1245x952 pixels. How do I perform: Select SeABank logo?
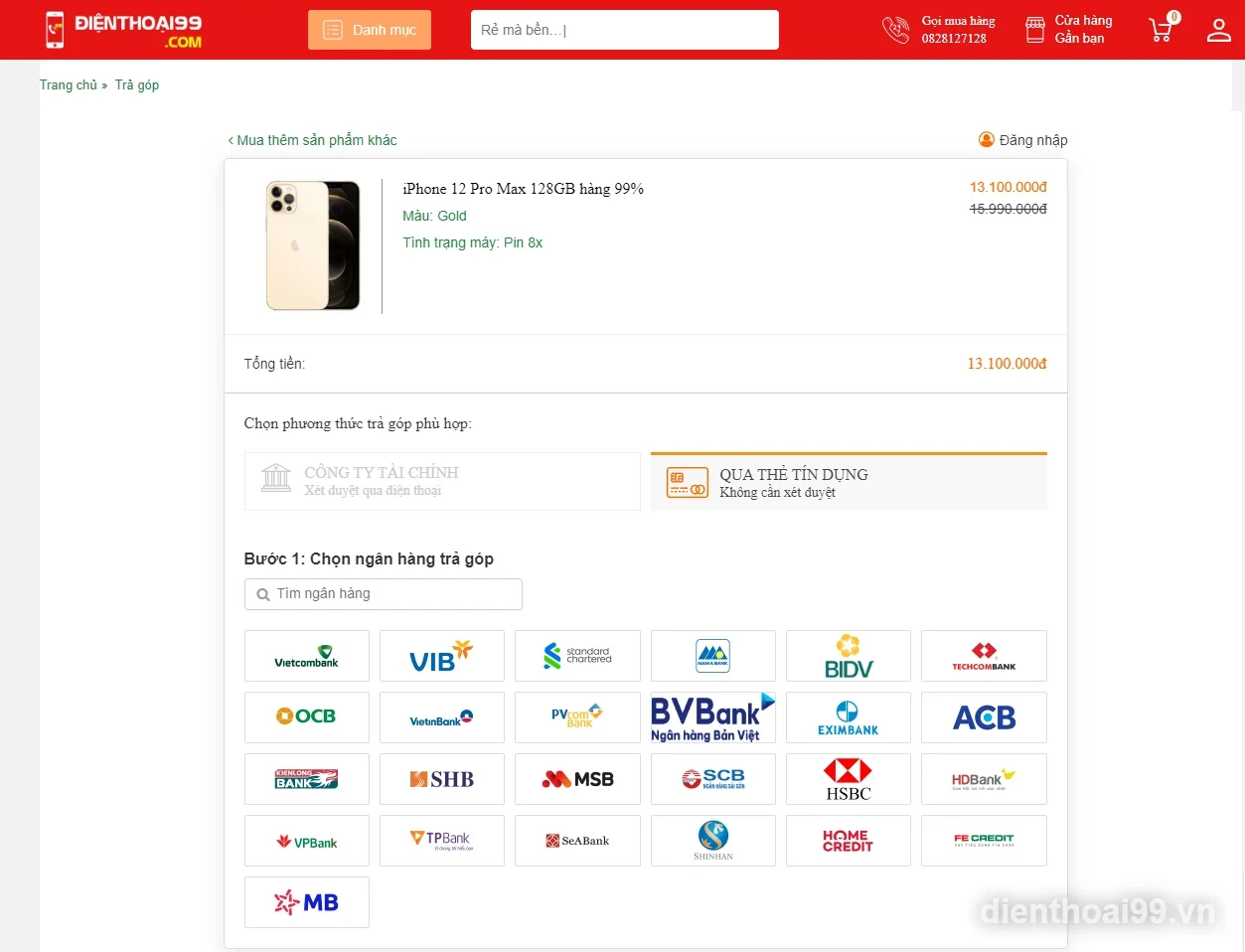click(577, 841)
